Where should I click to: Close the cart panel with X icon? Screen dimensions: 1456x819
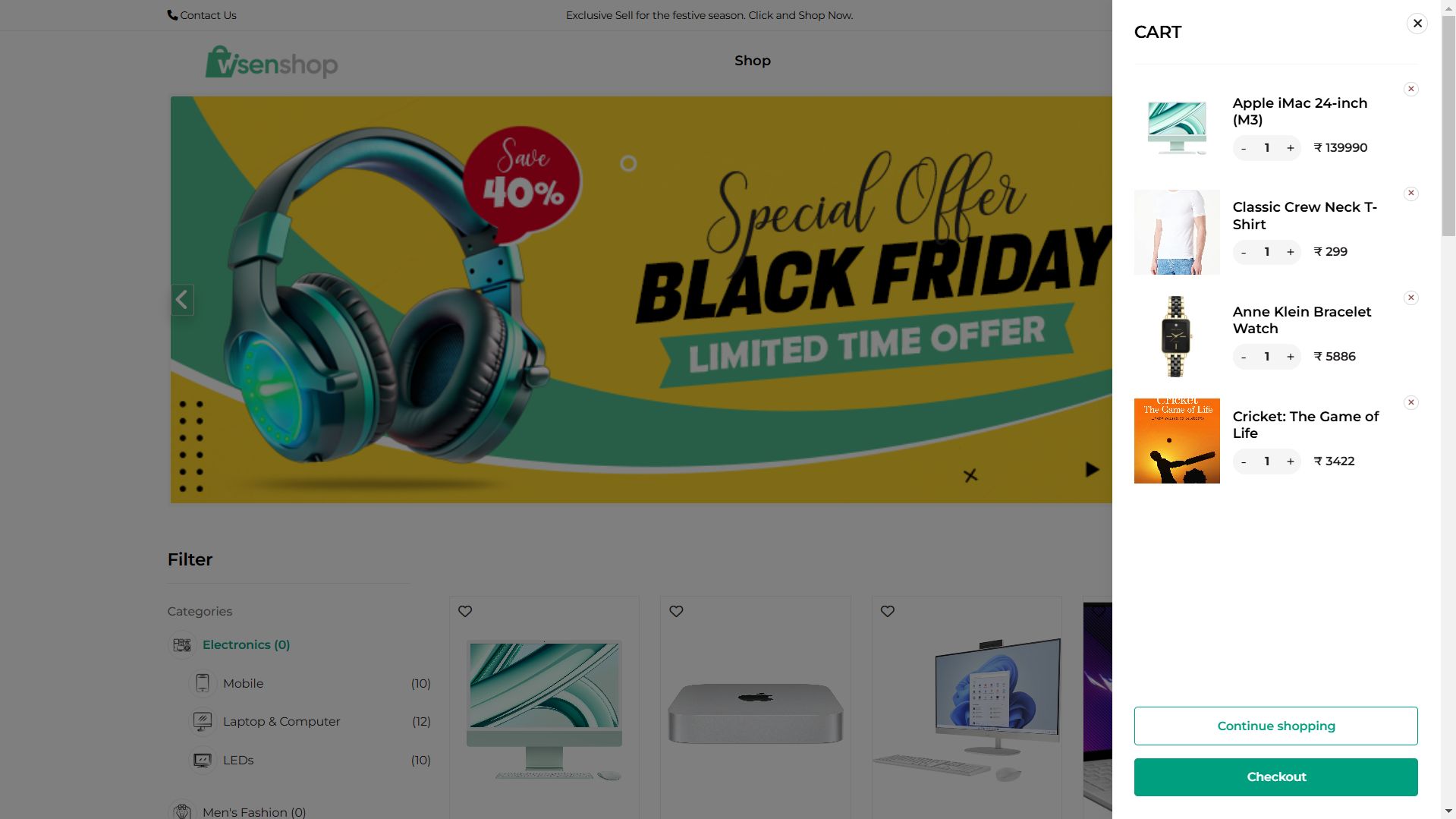click(x=1417, y=24)
